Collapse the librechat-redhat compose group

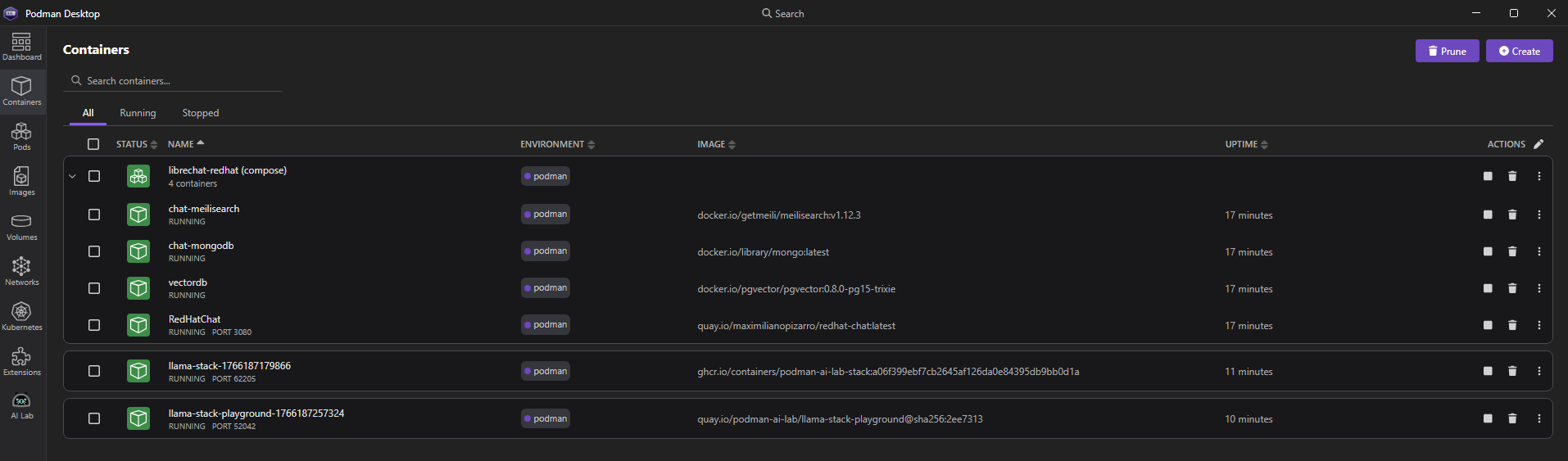click(72, 176)
